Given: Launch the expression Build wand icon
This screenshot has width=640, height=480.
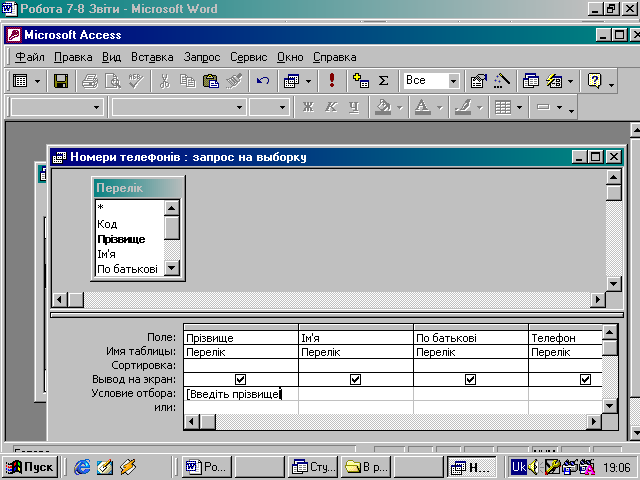Looking at the screenshot, I should [502, 80].
